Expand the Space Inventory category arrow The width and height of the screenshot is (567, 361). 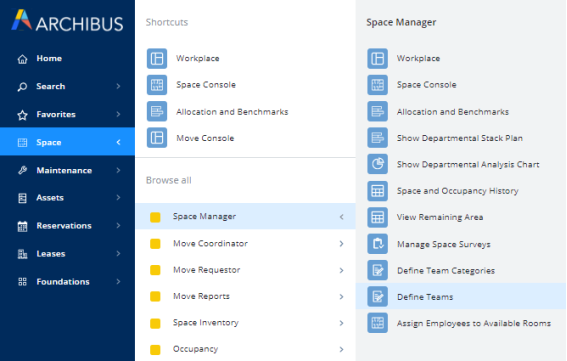(x=342, y=323)
